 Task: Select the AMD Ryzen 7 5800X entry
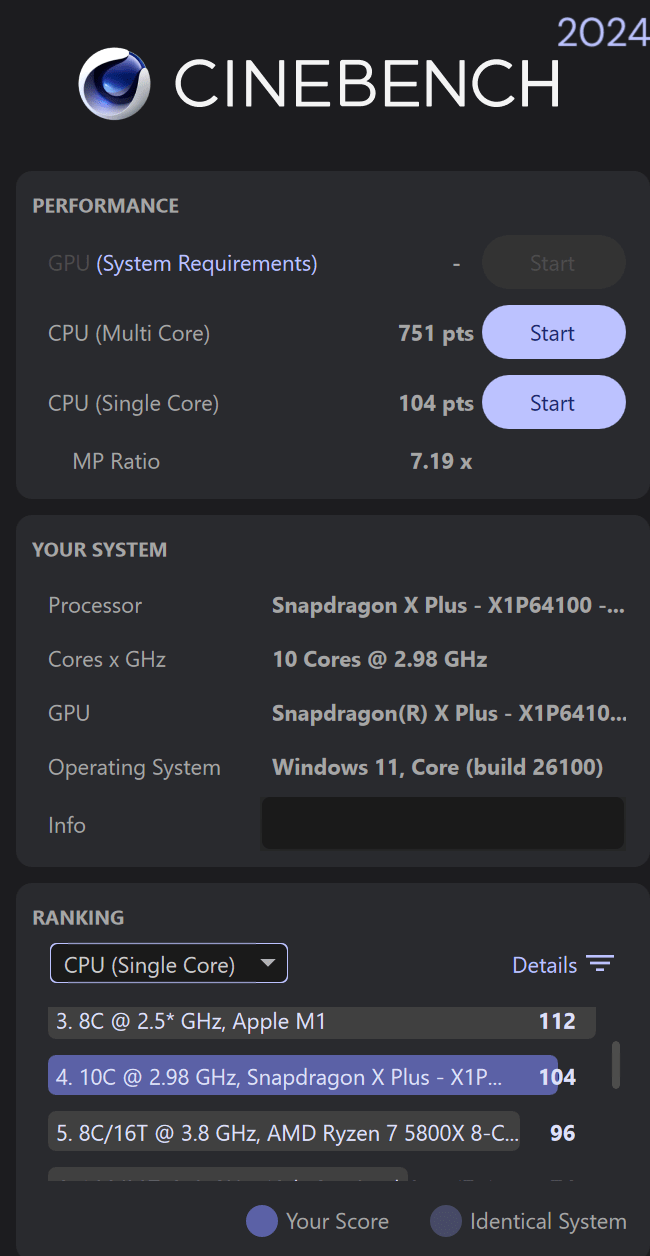click(284, 1132)
